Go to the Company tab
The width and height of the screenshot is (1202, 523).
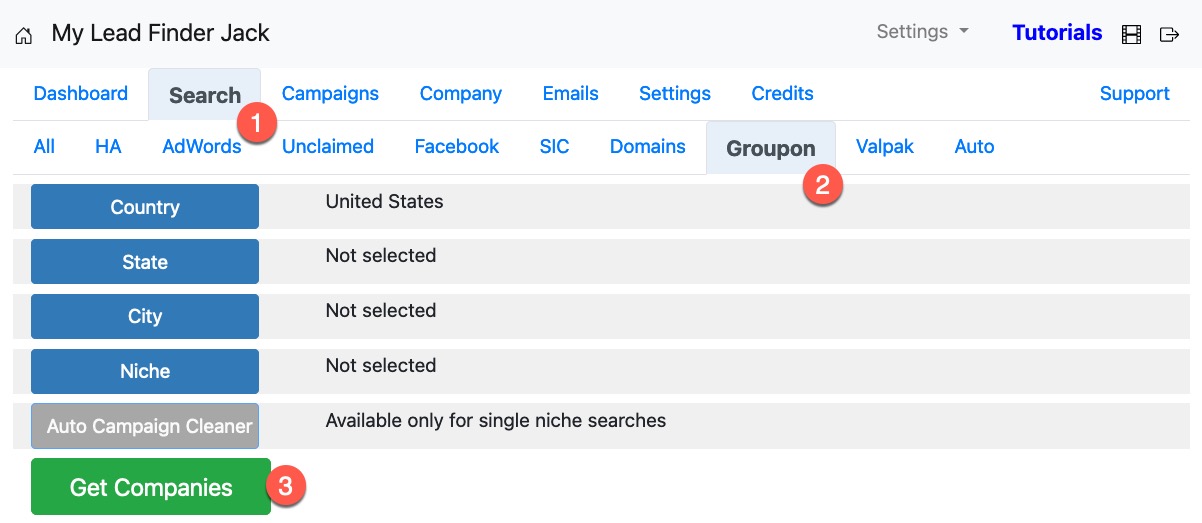pos(460,94)
